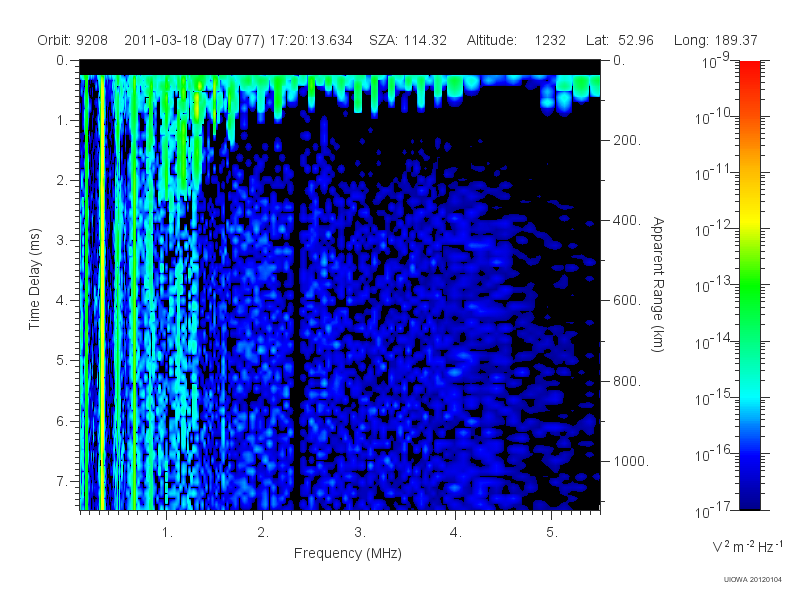Screen dimensions: 800x600
Task: Click the Orbit: 9208 header text
Action: (x=72, y=40)
